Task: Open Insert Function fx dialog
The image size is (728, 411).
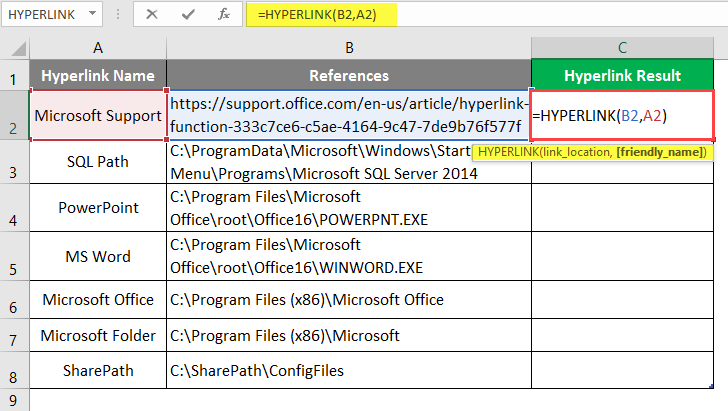Action: click(x=224, y=14)
